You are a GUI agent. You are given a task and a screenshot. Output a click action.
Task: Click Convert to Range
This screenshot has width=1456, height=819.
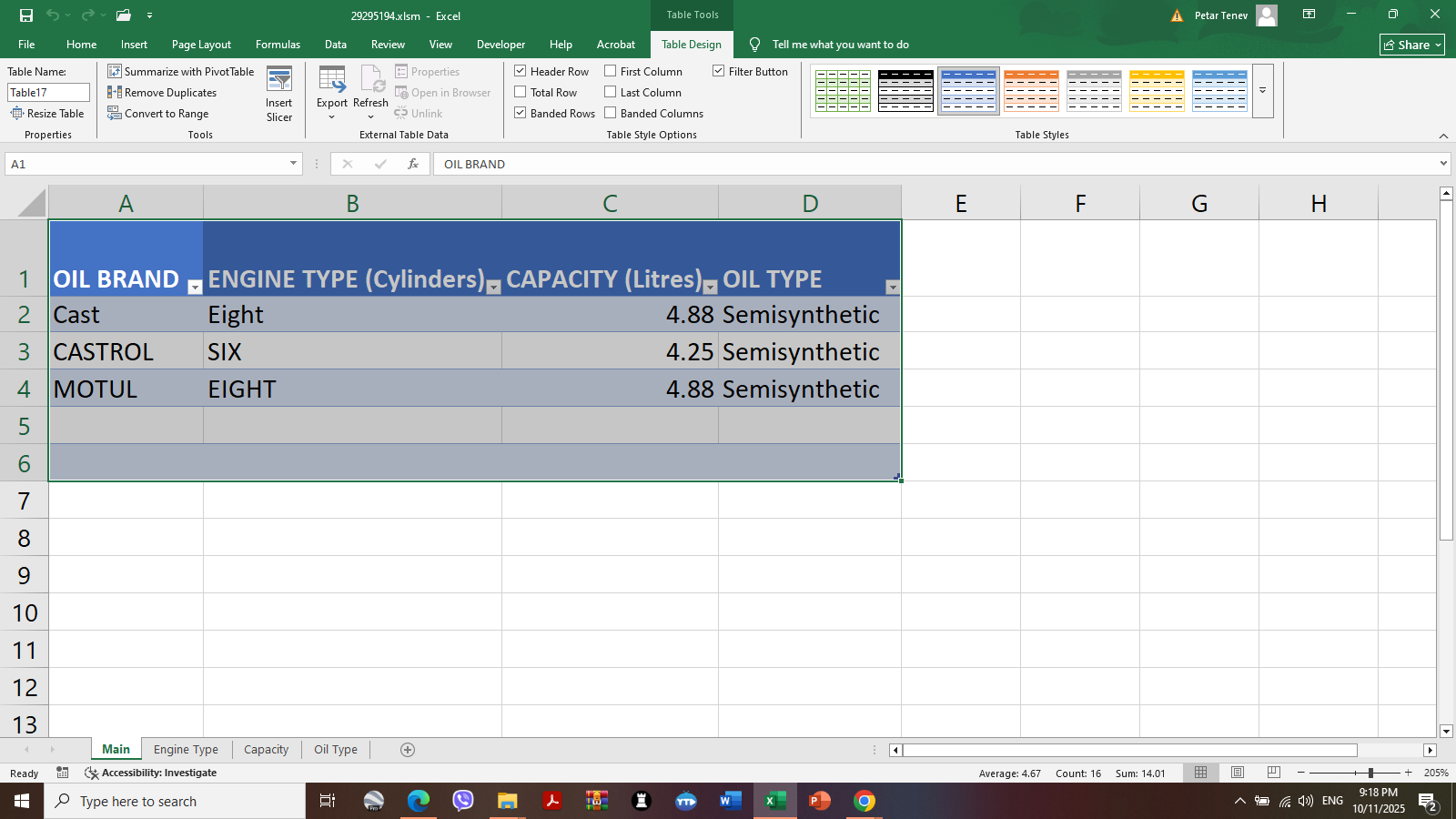[x=158, y=113]
